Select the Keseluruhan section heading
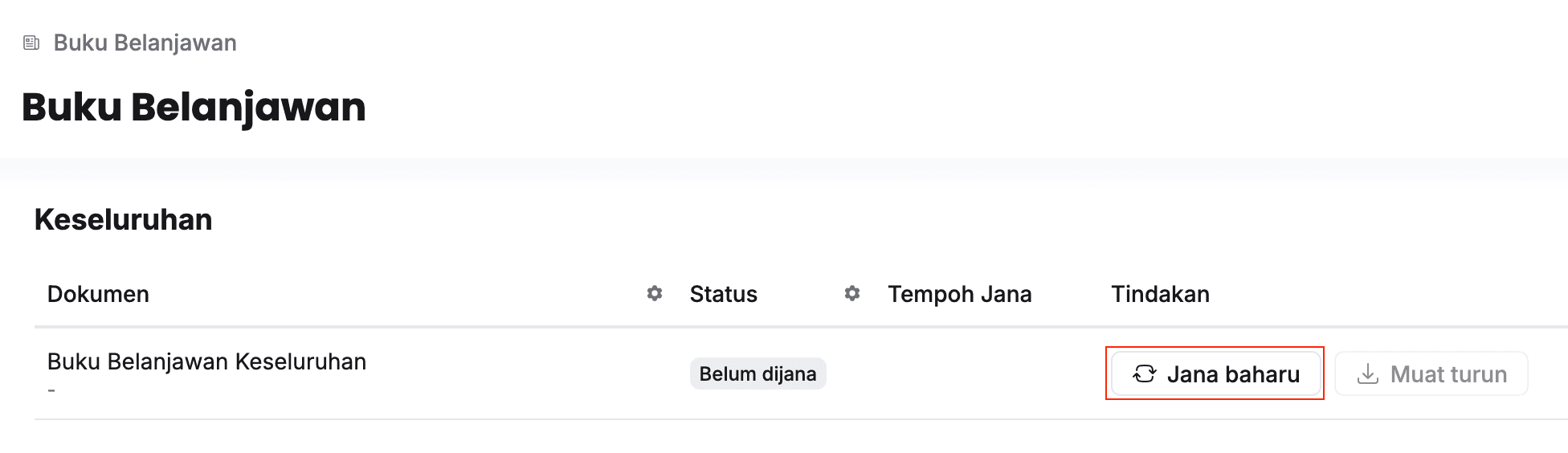 tap(123, 219)
